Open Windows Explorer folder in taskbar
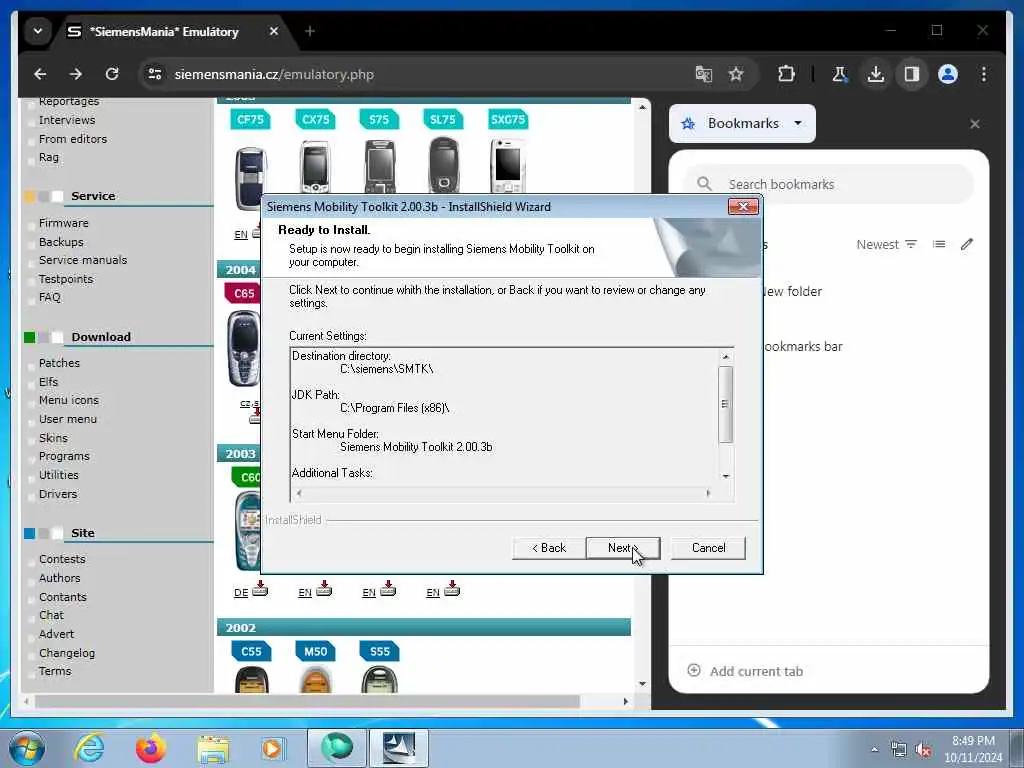The image size is (1024, 768). pos(213,750)
